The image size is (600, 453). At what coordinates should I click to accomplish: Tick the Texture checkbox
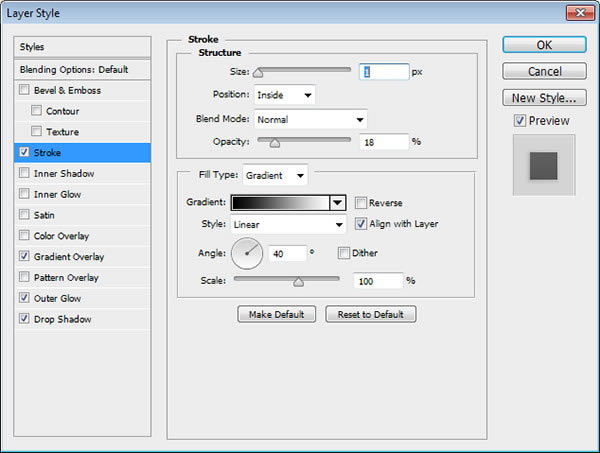(36, 131)
